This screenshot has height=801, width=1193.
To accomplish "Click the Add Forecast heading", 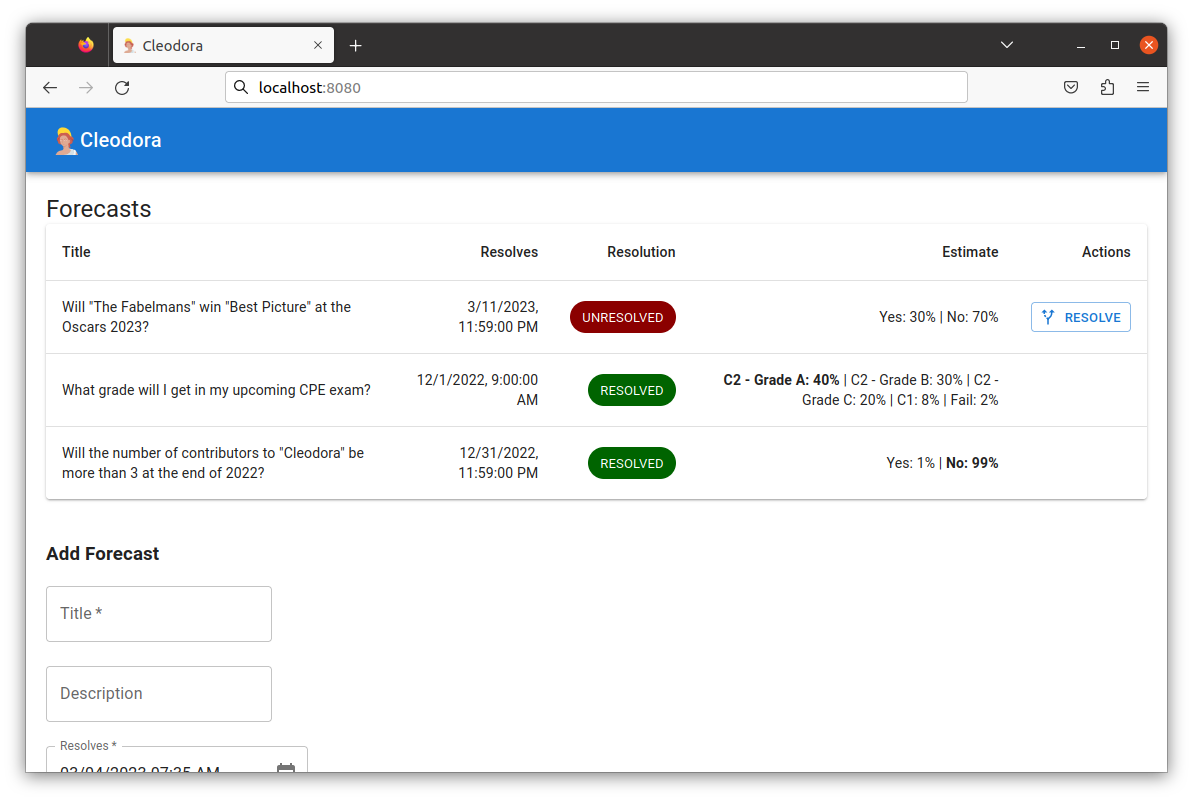I will (x=103, y=554).
